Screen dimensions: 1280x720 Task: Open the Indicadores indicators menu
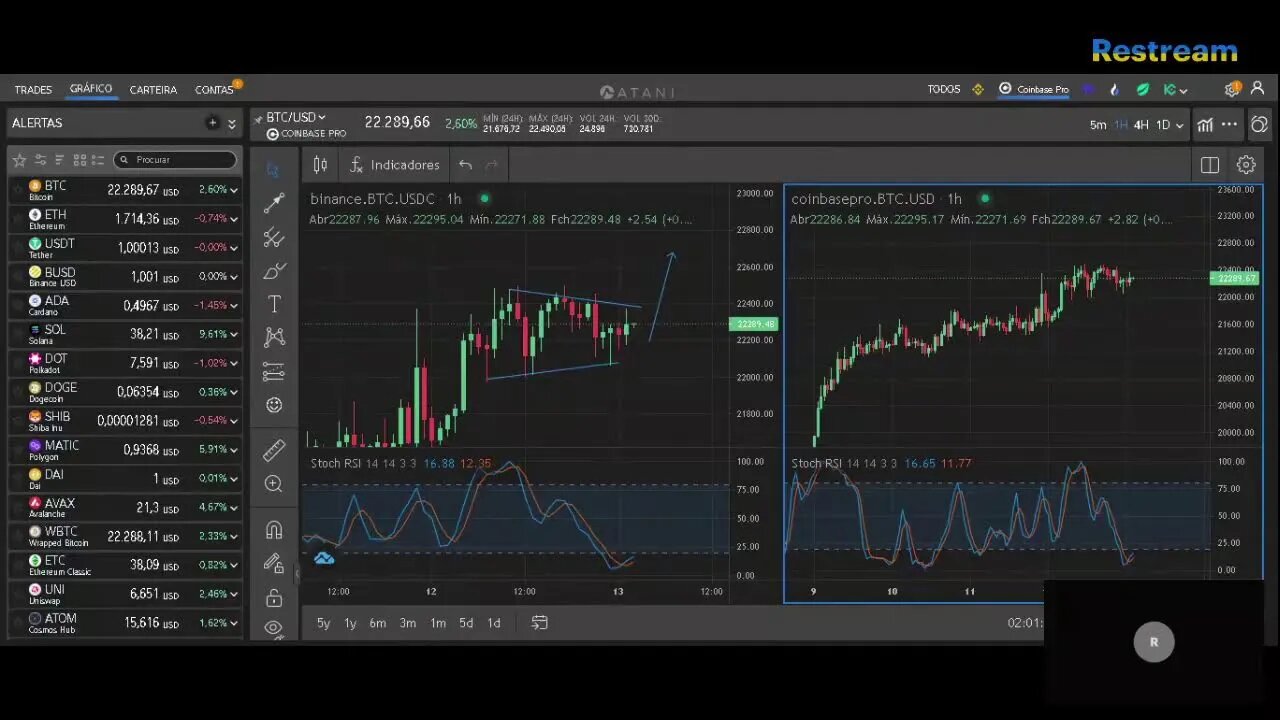[395, 165]
